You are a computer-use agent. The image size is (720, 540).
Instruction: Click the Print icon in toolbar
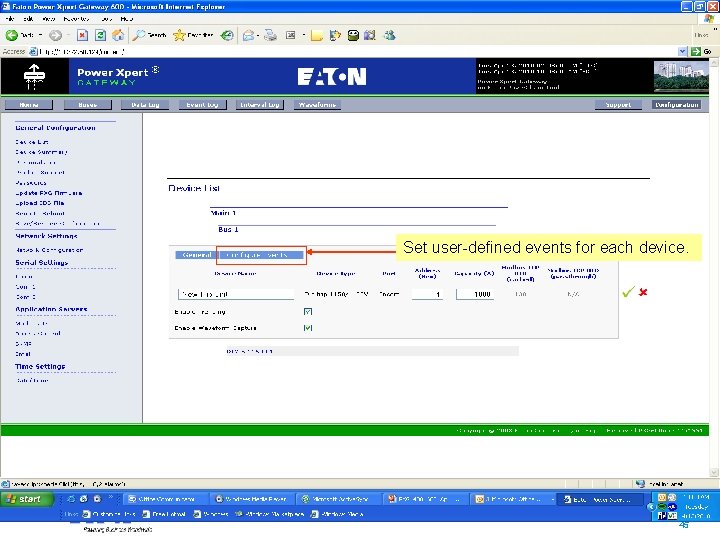(270, 35)
